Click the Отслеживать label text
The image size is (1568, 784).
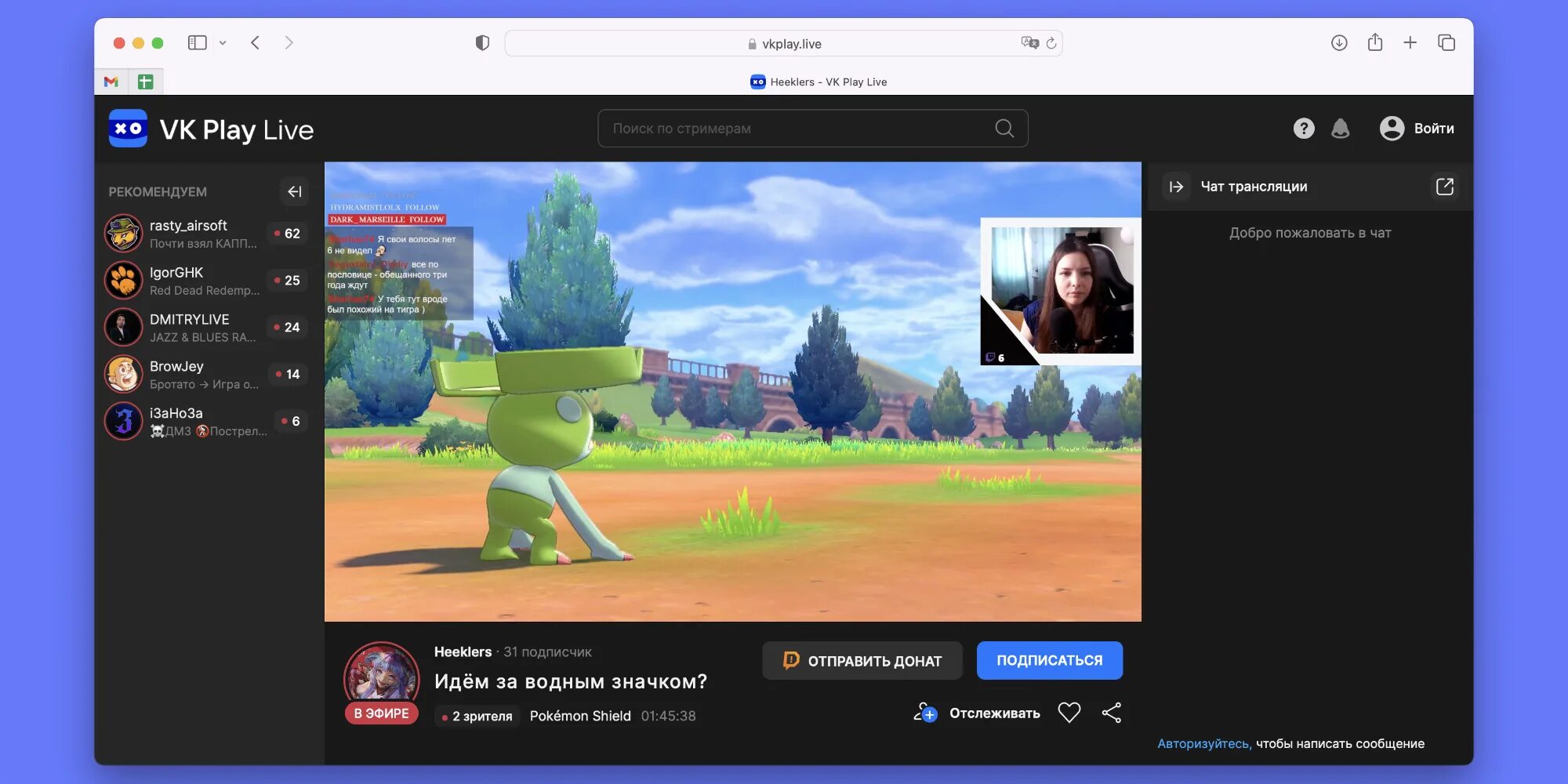pyautogui.click(x=995, y=713)
